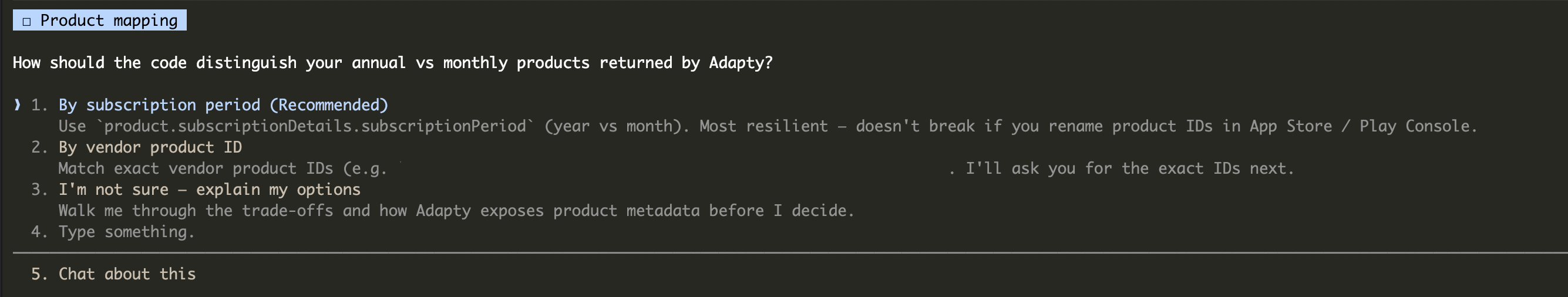
Task: Choose By subscription period (Recommended)
Action: point(223,104)
